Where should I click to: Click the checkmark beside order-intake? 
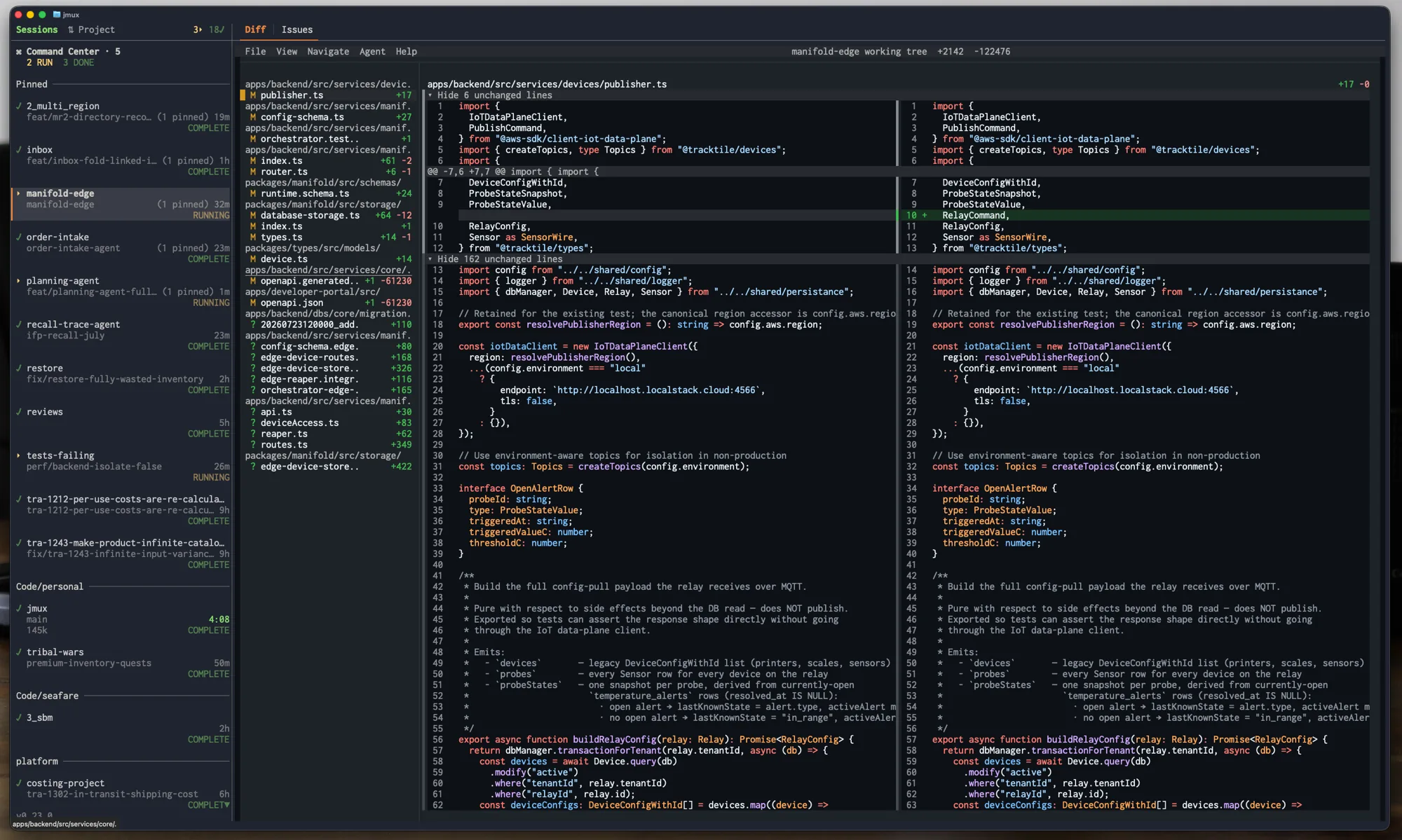19,237
